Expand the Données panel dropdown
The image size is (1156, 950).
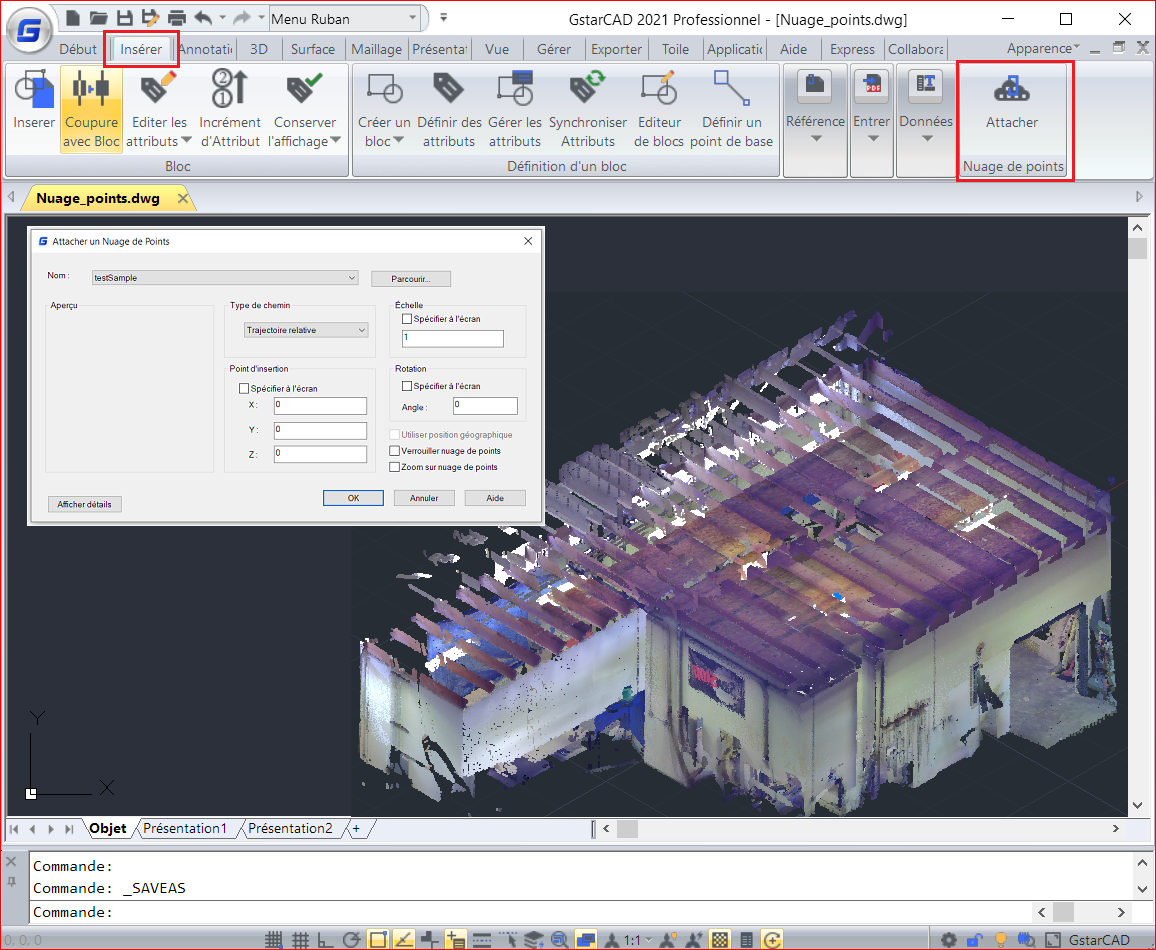click(927, 139)
